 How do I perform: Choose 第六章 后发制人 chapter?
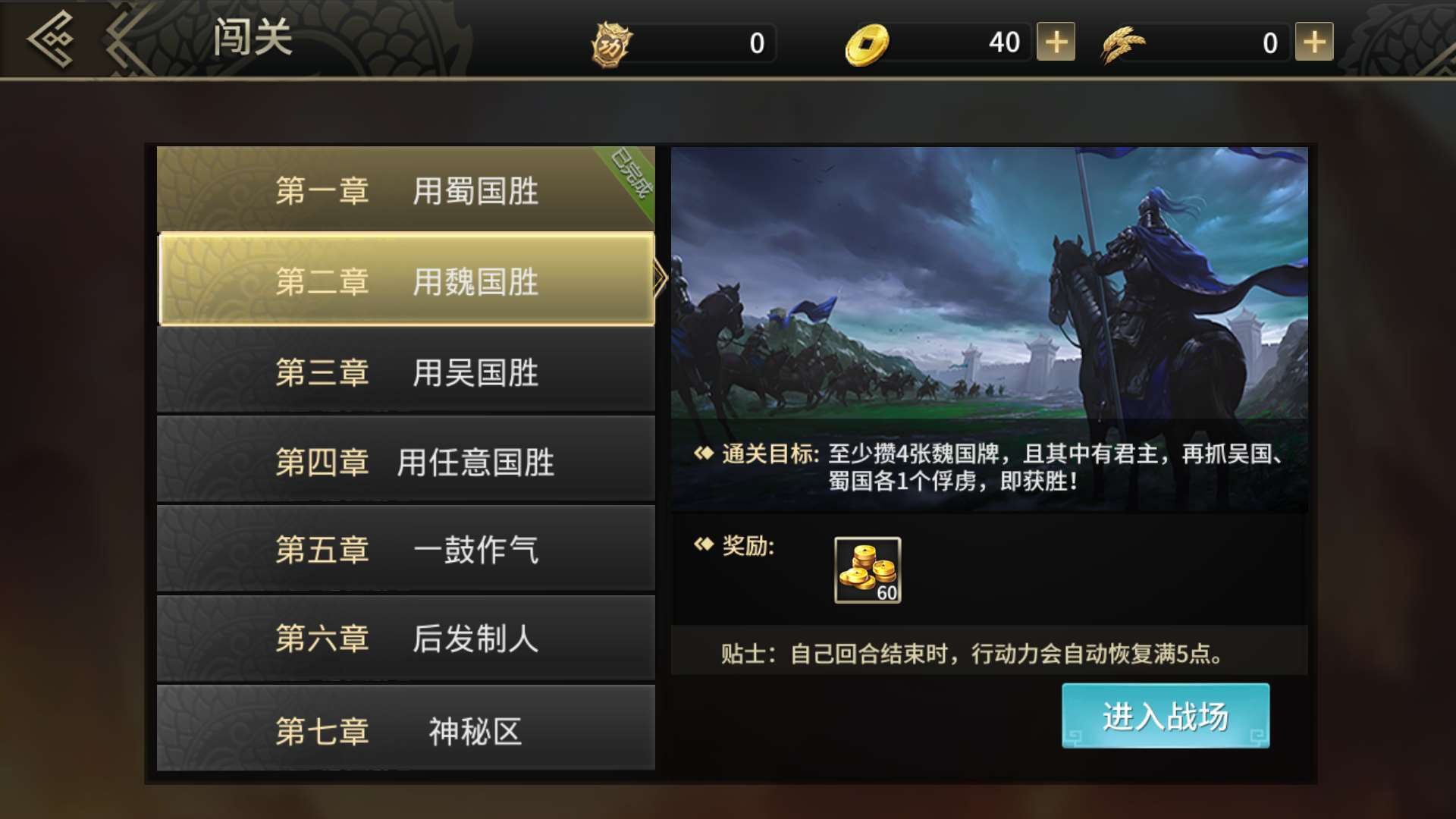pos(406,639)
